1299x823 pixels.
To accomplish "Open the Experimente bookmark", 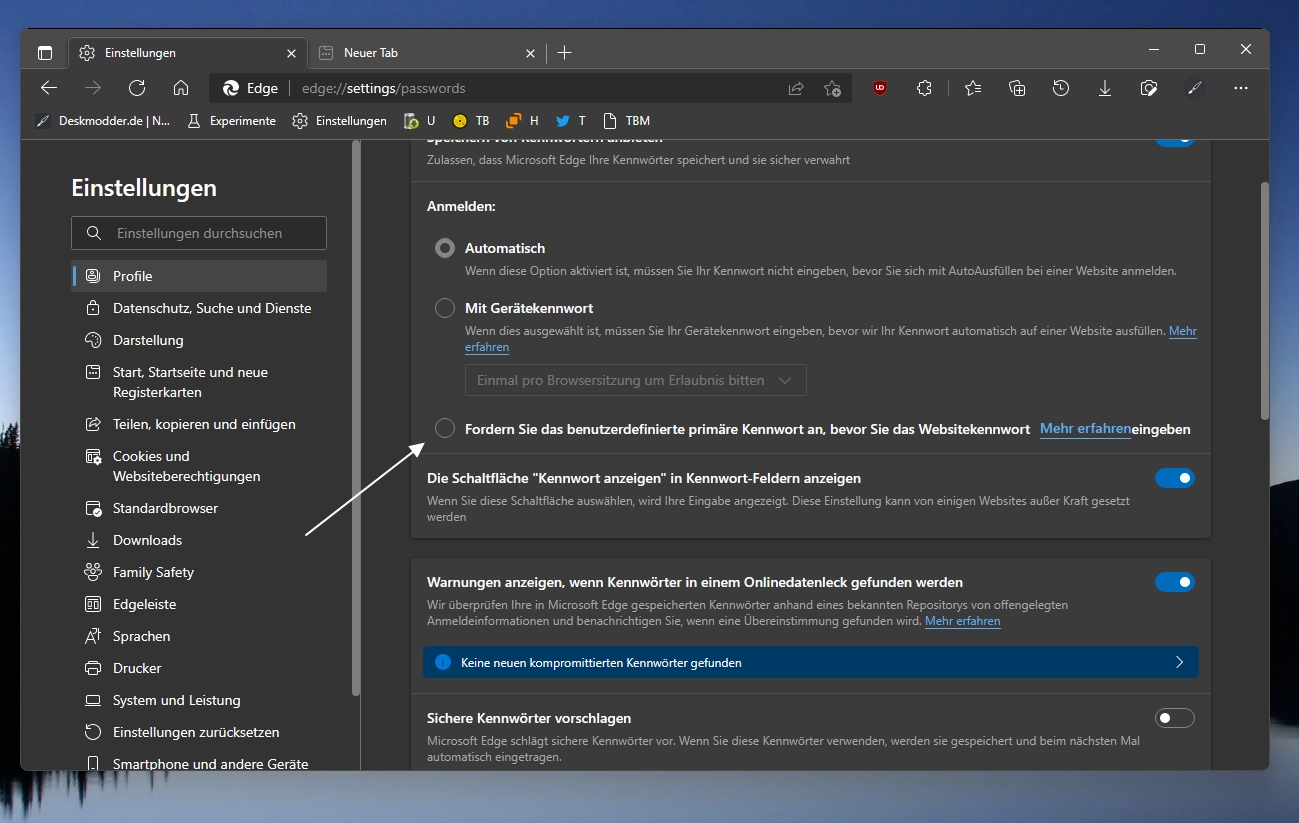I will [x=231, y=121].
